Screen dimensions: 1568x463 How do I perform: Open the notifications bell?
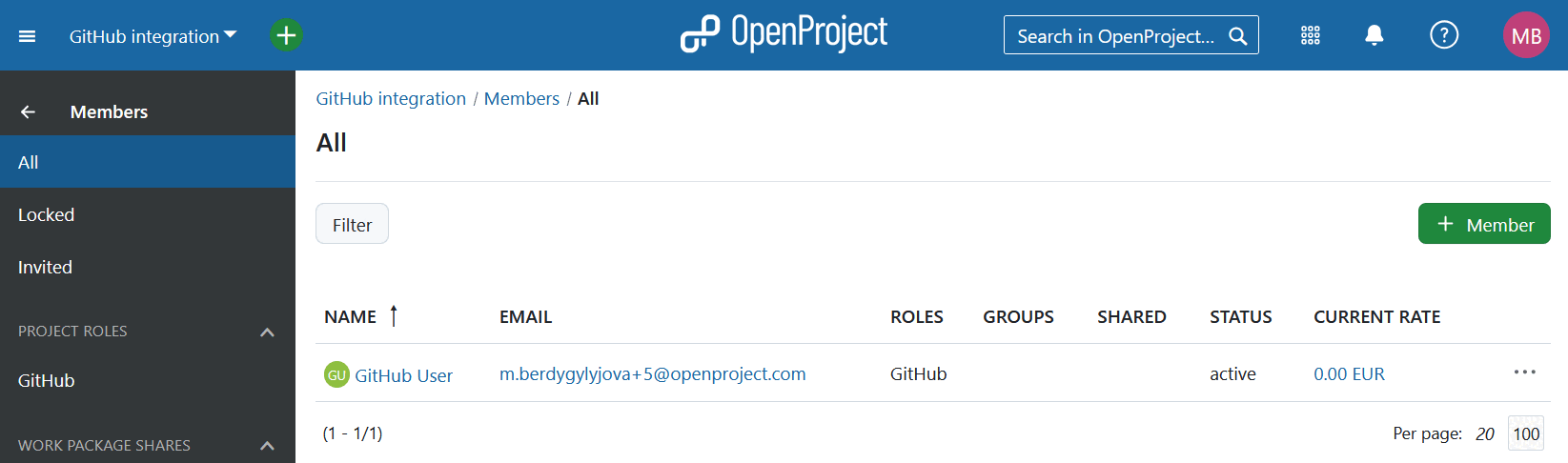[x=1374, y=36]
